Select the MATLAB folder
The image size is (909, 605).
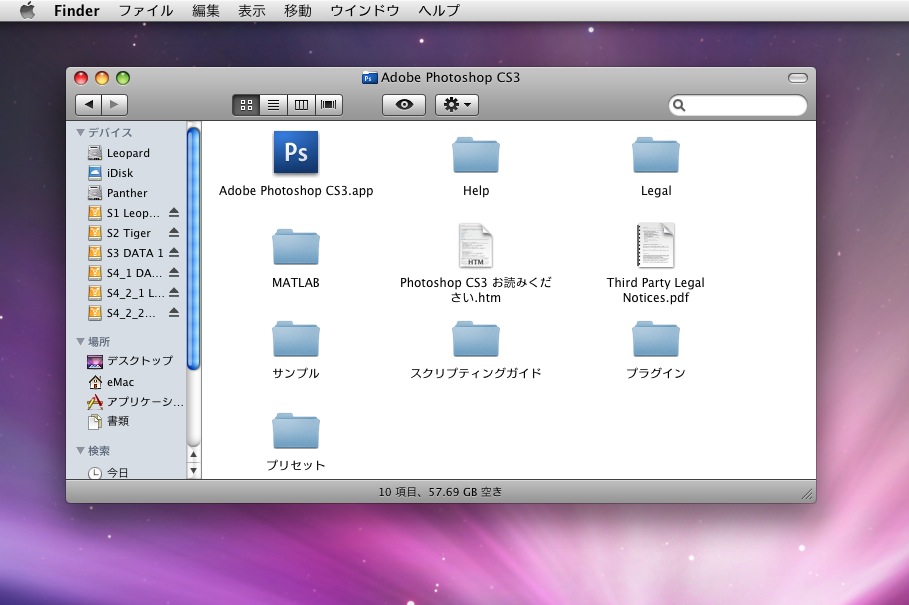point(296,247)
